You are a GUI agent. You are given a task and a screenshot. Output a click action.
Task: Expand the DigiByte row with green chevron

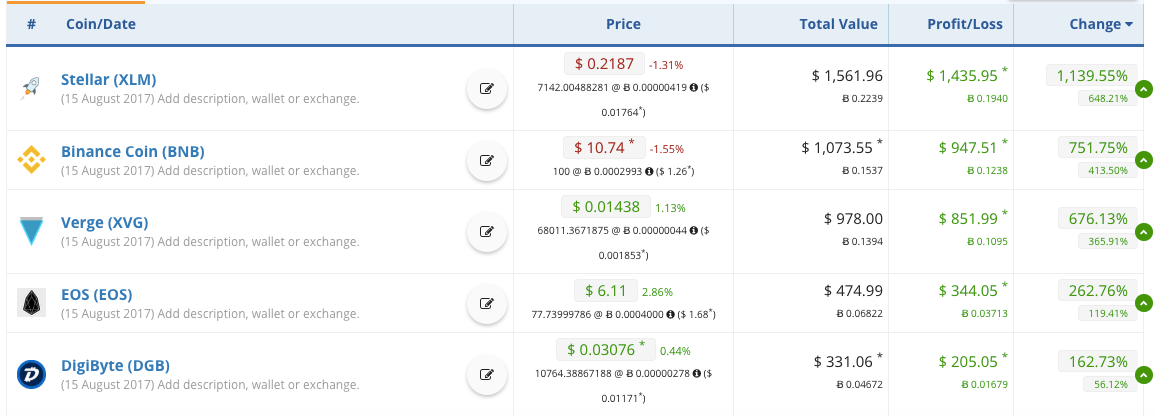coord(1143,374)
